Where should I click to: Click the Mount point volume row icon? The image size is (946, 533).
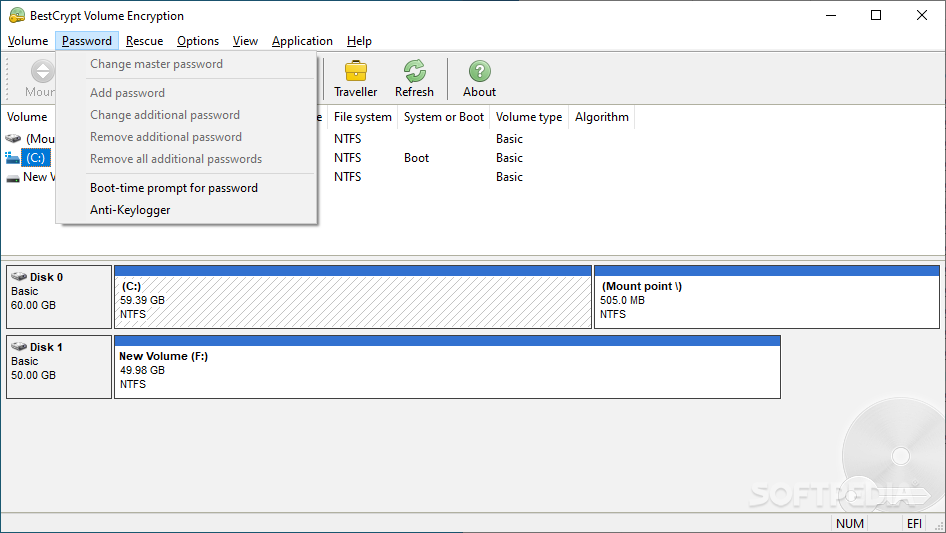tap(13, 139)
